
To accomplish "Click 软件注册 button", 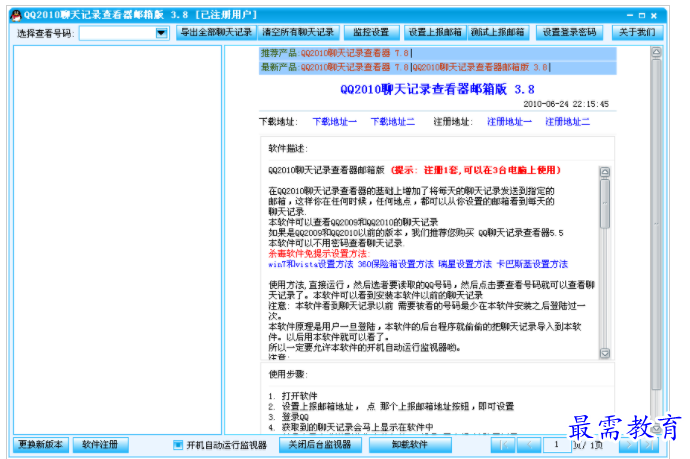I will point(100,444).
